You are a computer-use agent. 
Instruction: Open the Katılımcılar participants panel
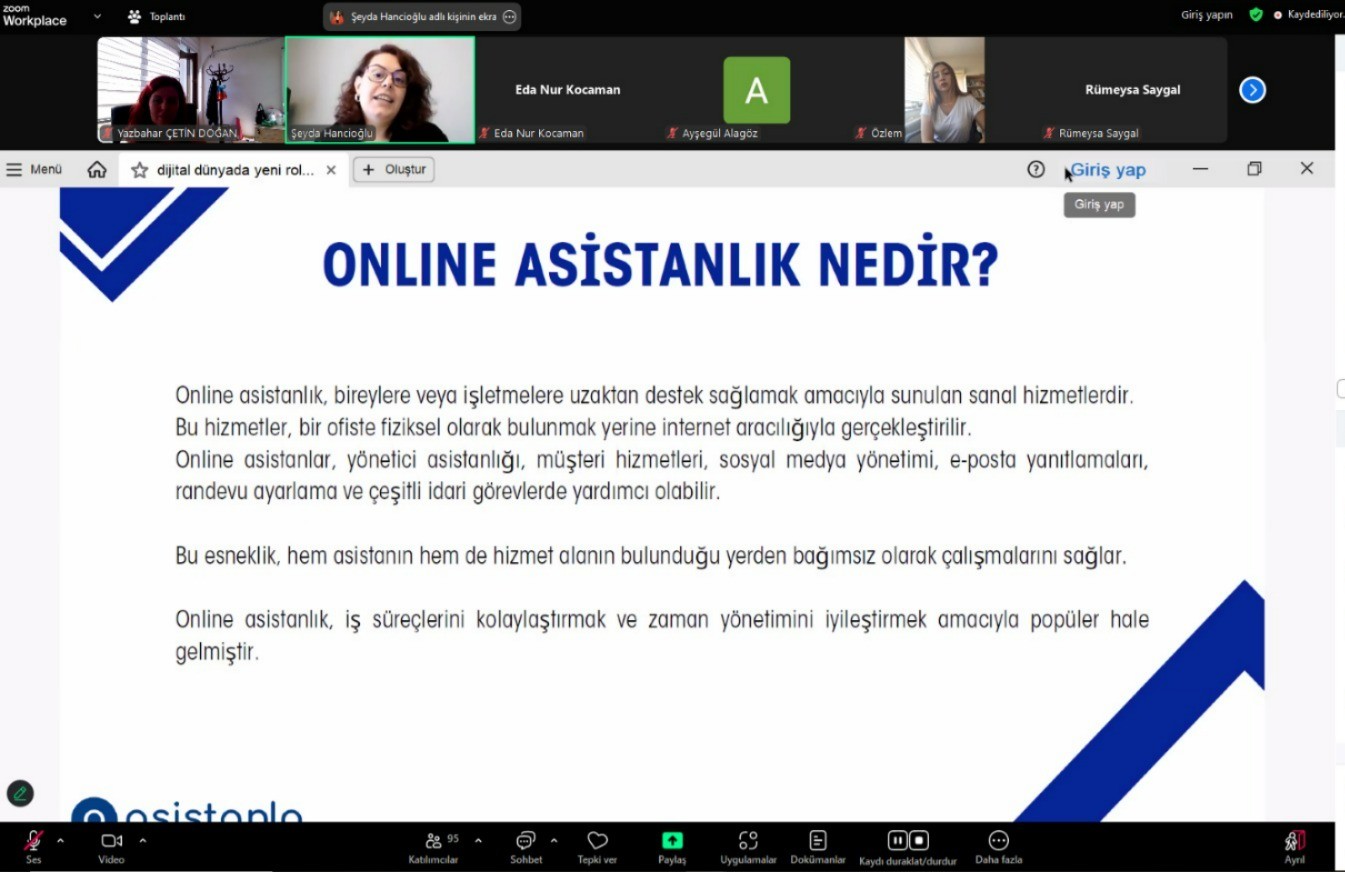point(433,842)
